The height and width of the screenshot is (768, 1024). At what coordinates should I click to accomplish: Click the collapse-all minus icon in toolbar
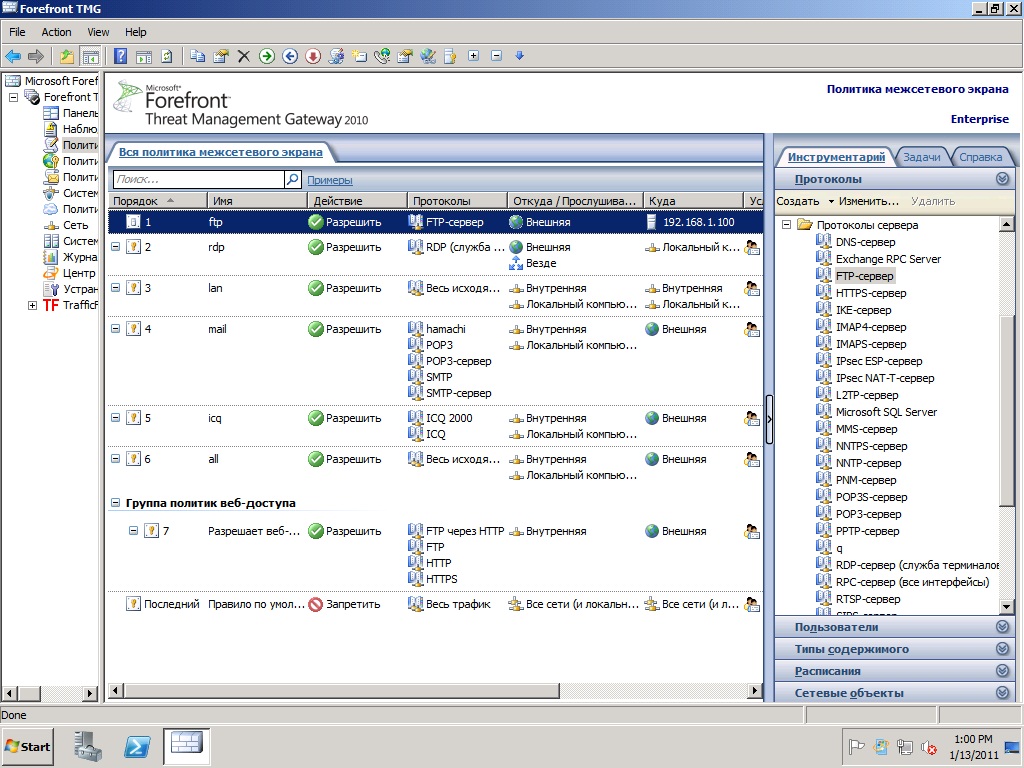click(496, 56)
